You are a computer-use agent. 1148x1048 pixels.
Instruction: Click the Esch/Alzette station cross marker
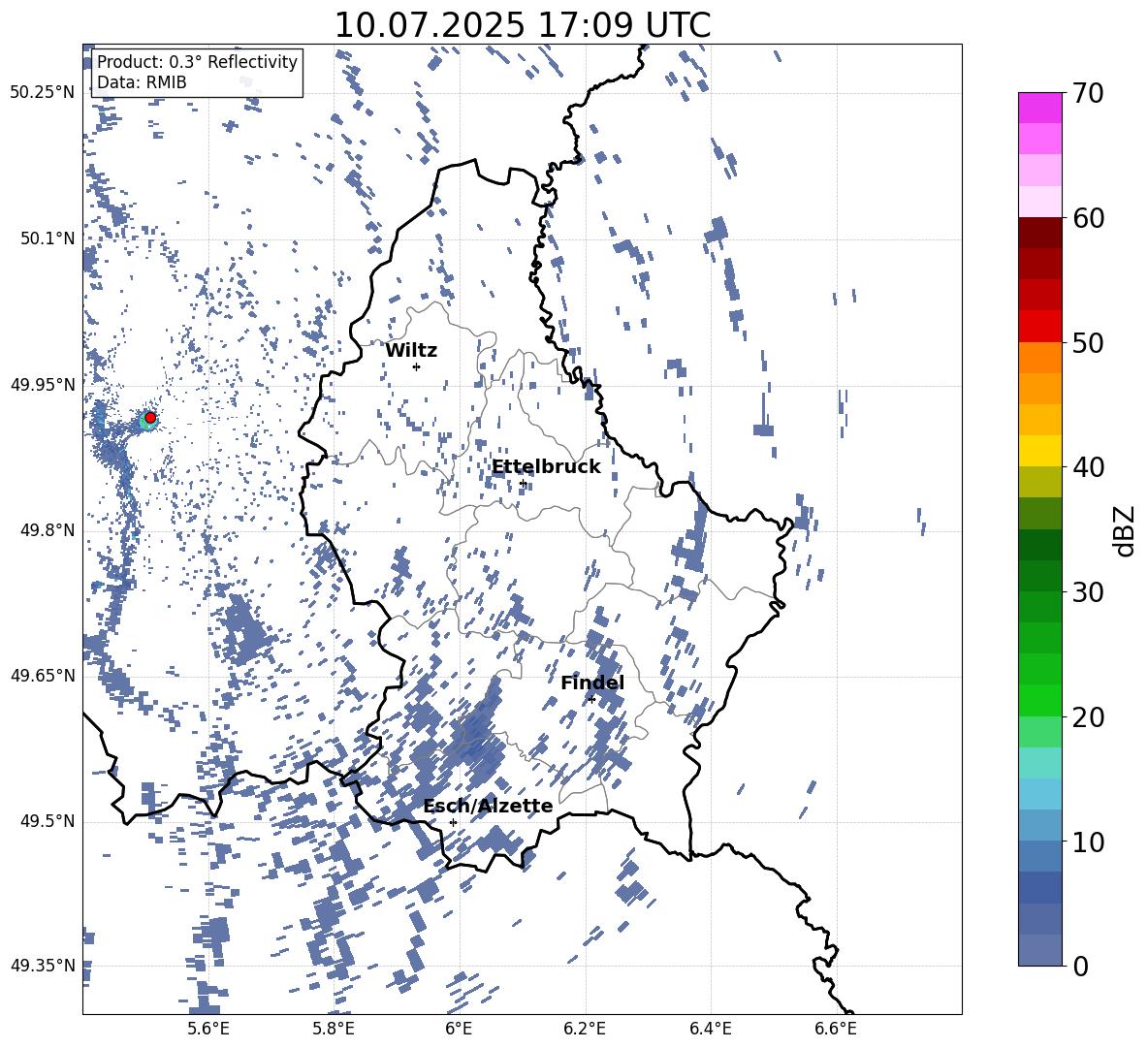453,822
